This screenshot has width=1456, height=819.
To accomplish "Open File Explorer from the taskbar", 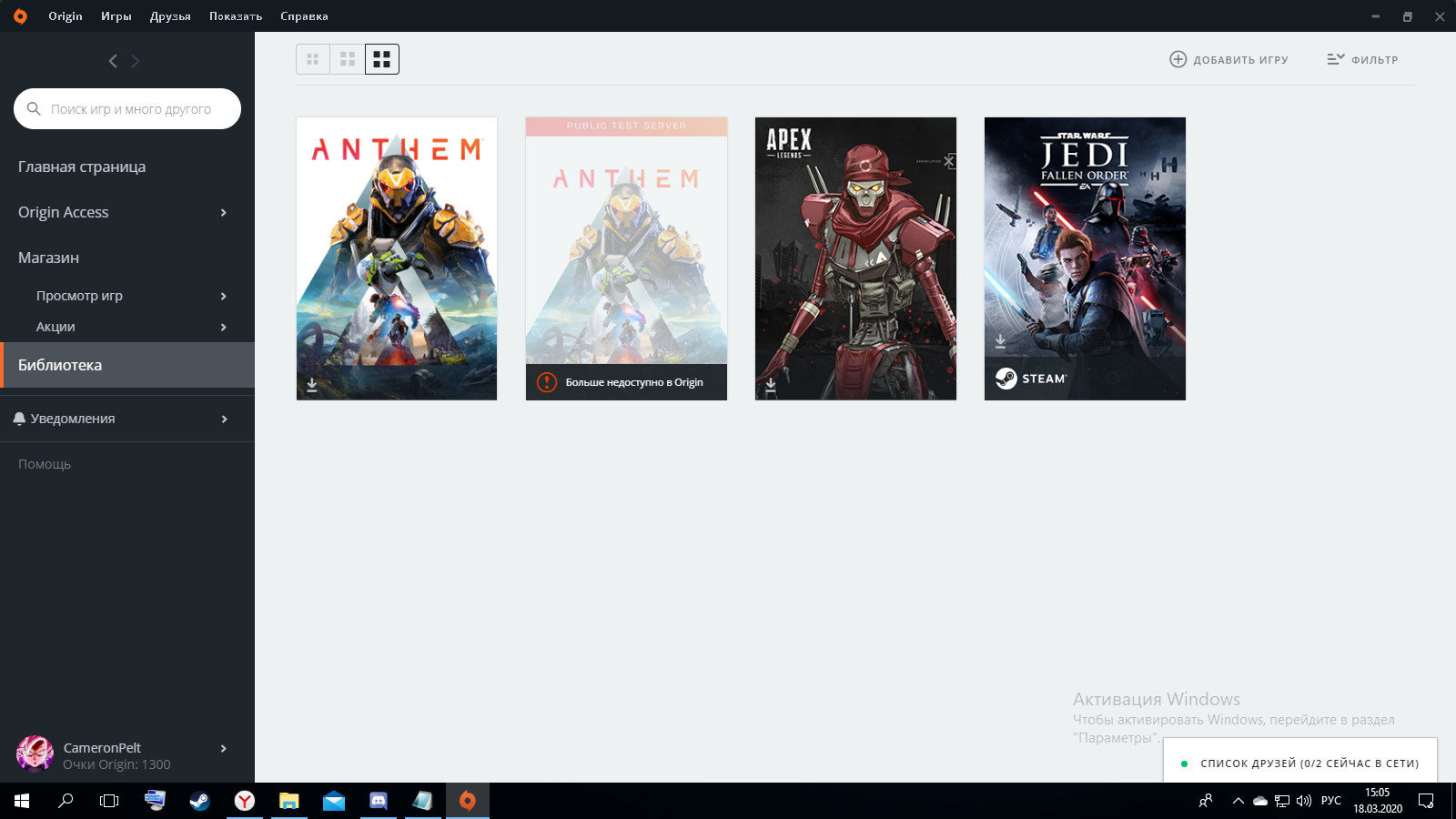I will [x=288, y=801].
